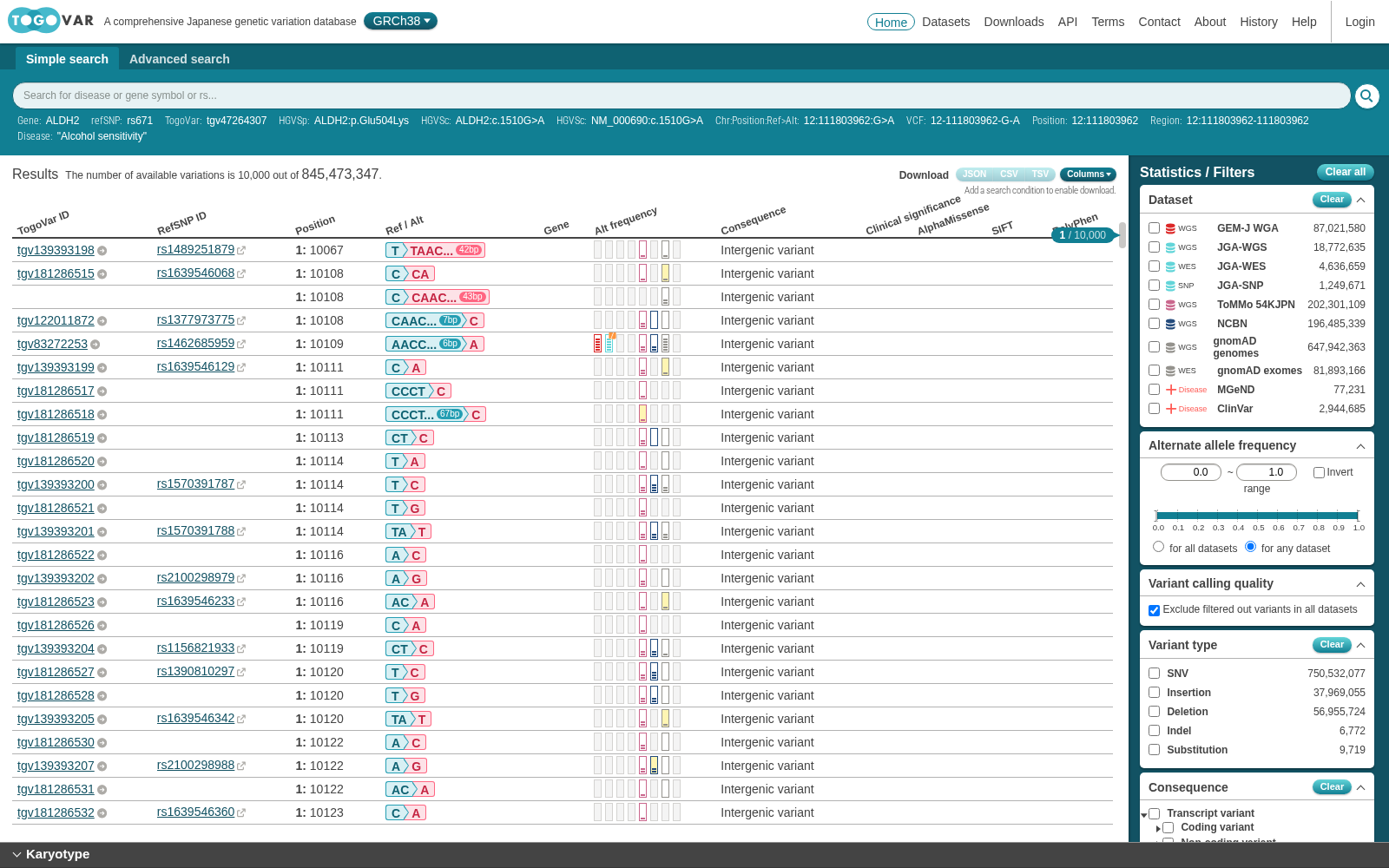Toggle the Invert range checkbox
This screenshot has width=1389, height=868.
(1319, 473)
